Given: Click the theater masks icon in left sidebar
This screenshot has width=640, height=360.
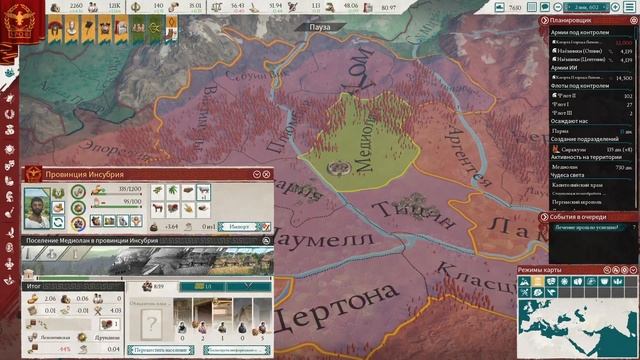Looking at the screenshot, I should 9,165.
